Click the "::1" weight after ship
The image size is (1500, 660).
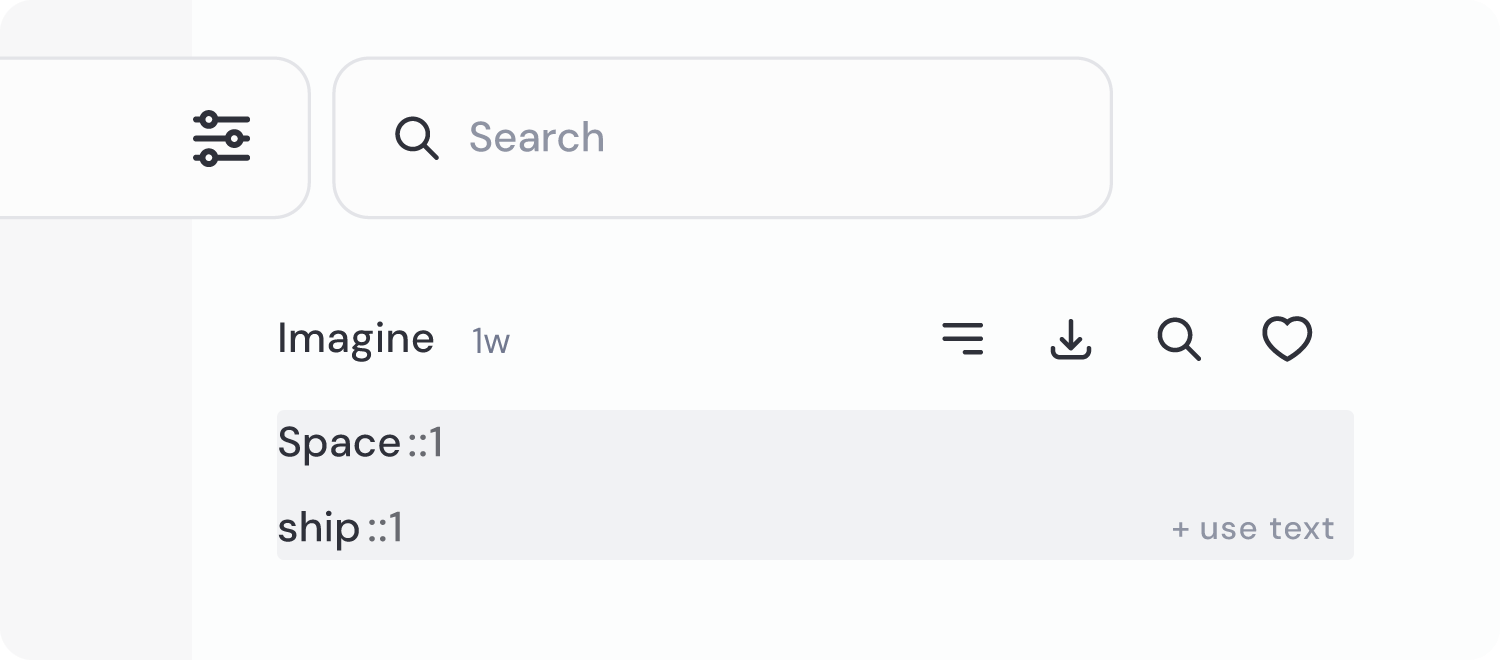tap(385, 528)
